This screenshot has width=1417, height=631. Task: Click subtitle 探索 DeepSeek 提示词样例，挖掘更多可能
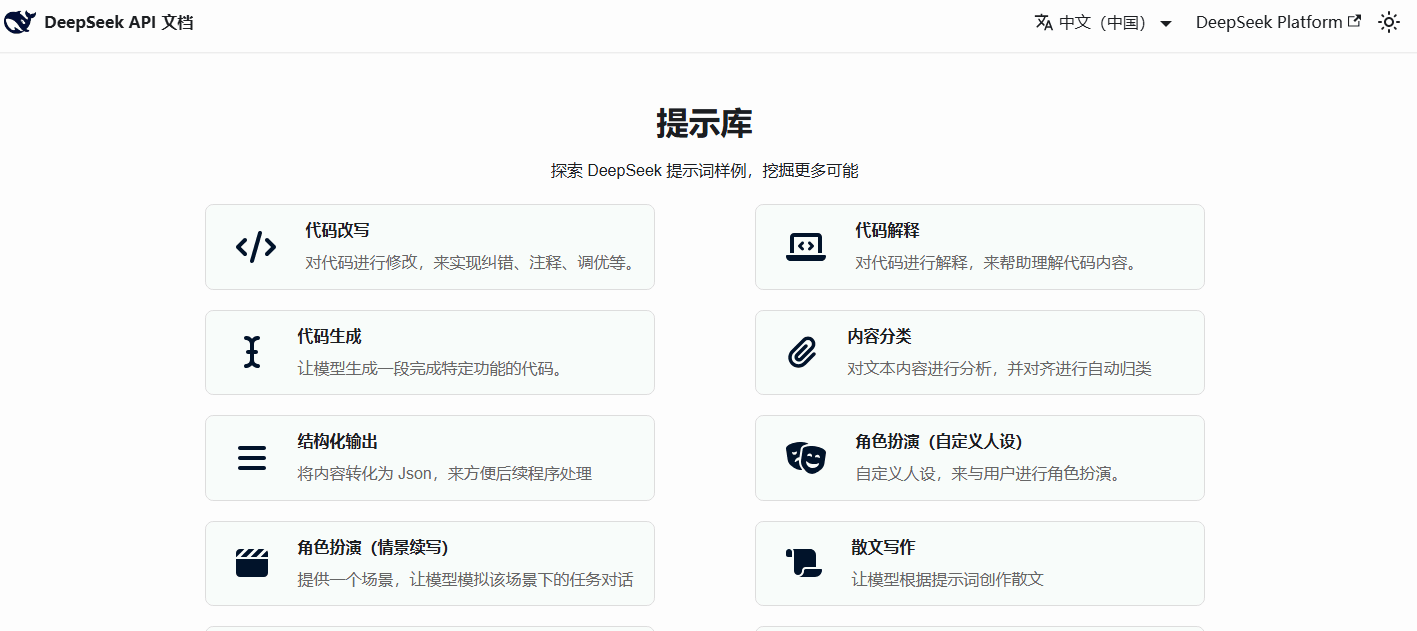pos(704,170)
